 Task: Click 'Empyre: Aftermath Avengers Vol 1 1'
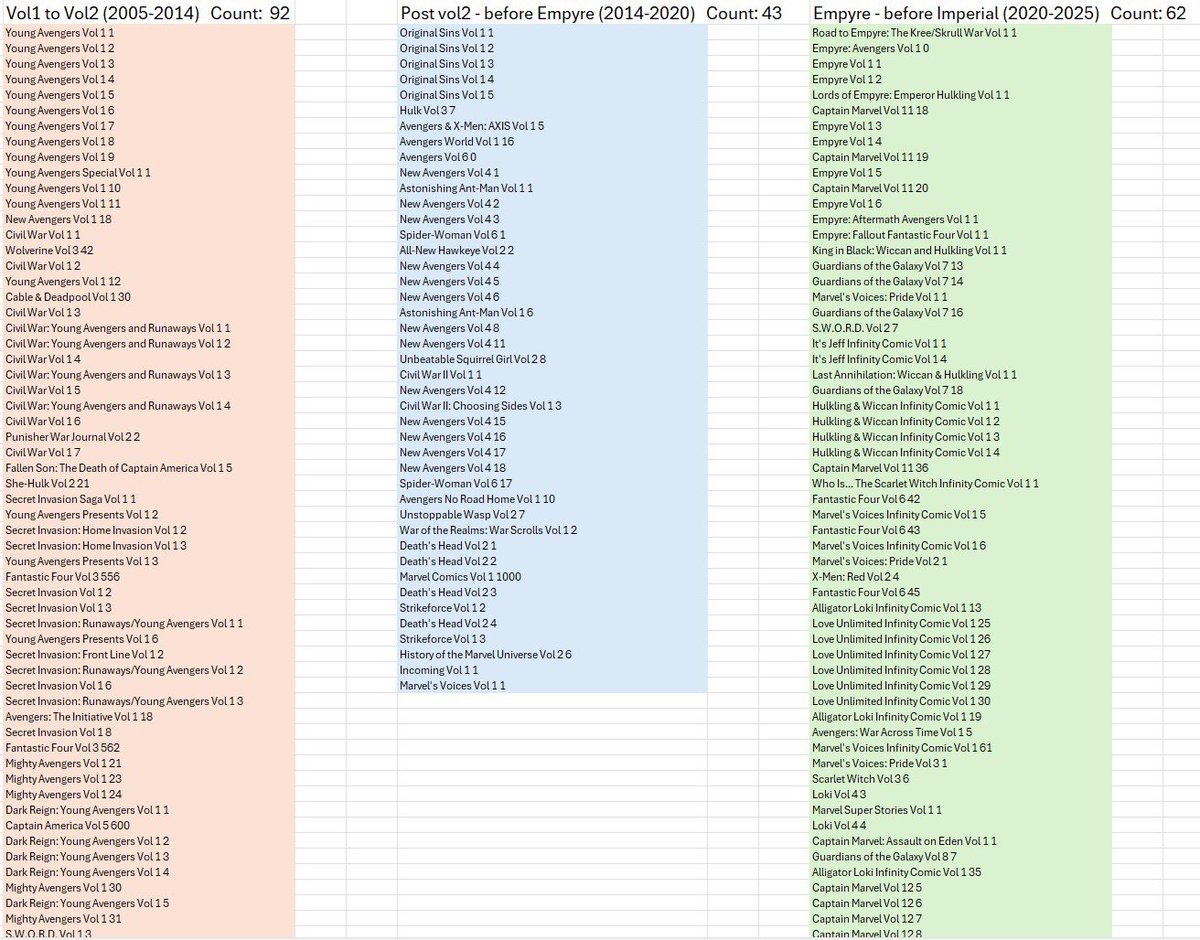(895, 219)
